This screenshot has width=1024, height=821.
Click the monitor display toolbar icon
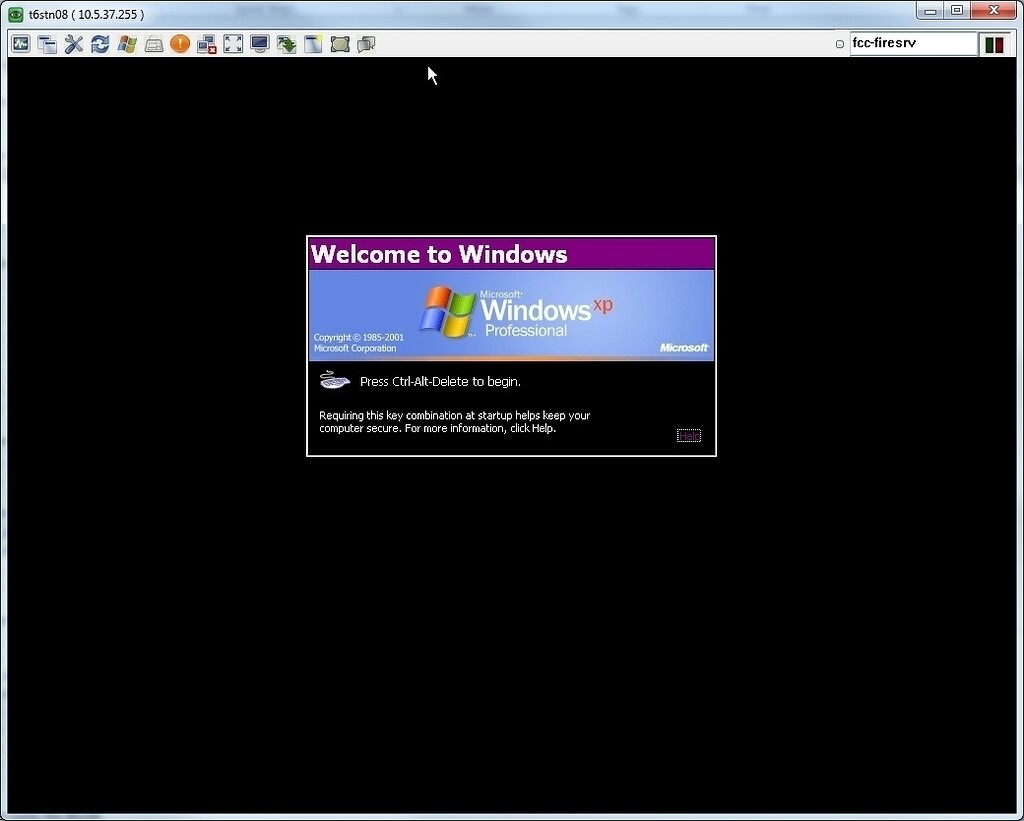click(x=259, y=44)
